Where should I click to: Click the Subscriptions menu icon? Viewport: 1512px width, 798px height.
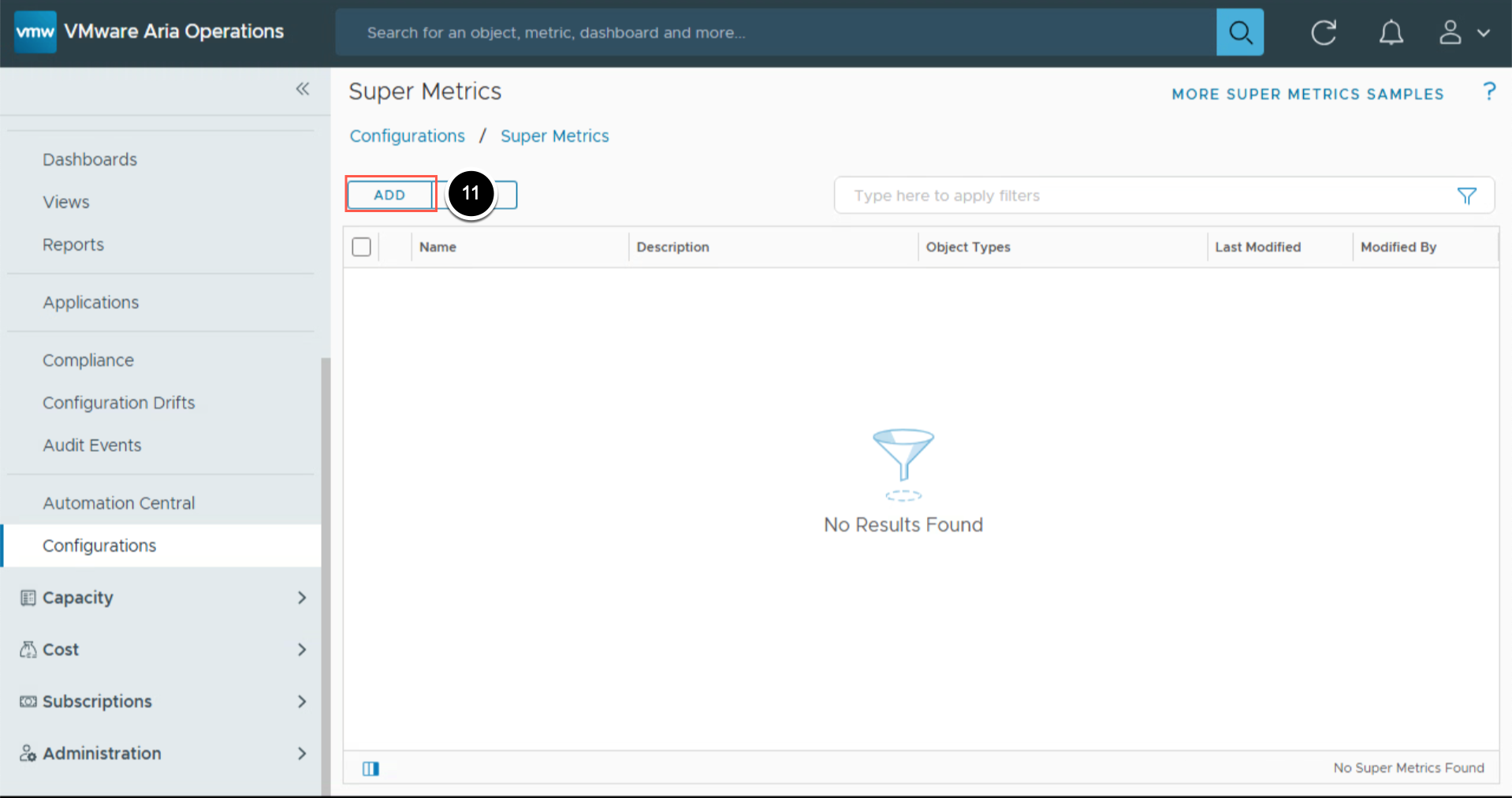coord(28,702)
